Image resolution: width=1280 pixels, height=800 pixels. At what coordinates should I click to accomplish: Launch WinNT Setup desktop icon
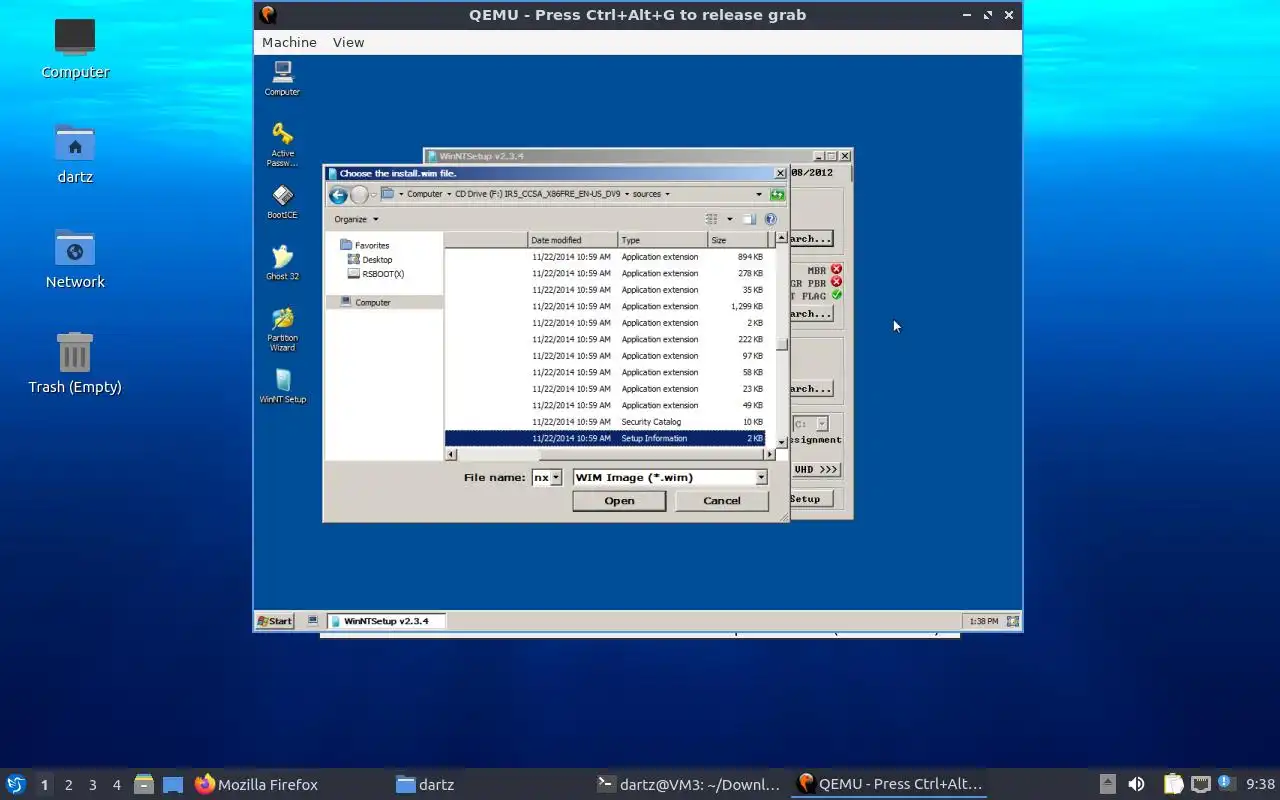tap(283, 386)
